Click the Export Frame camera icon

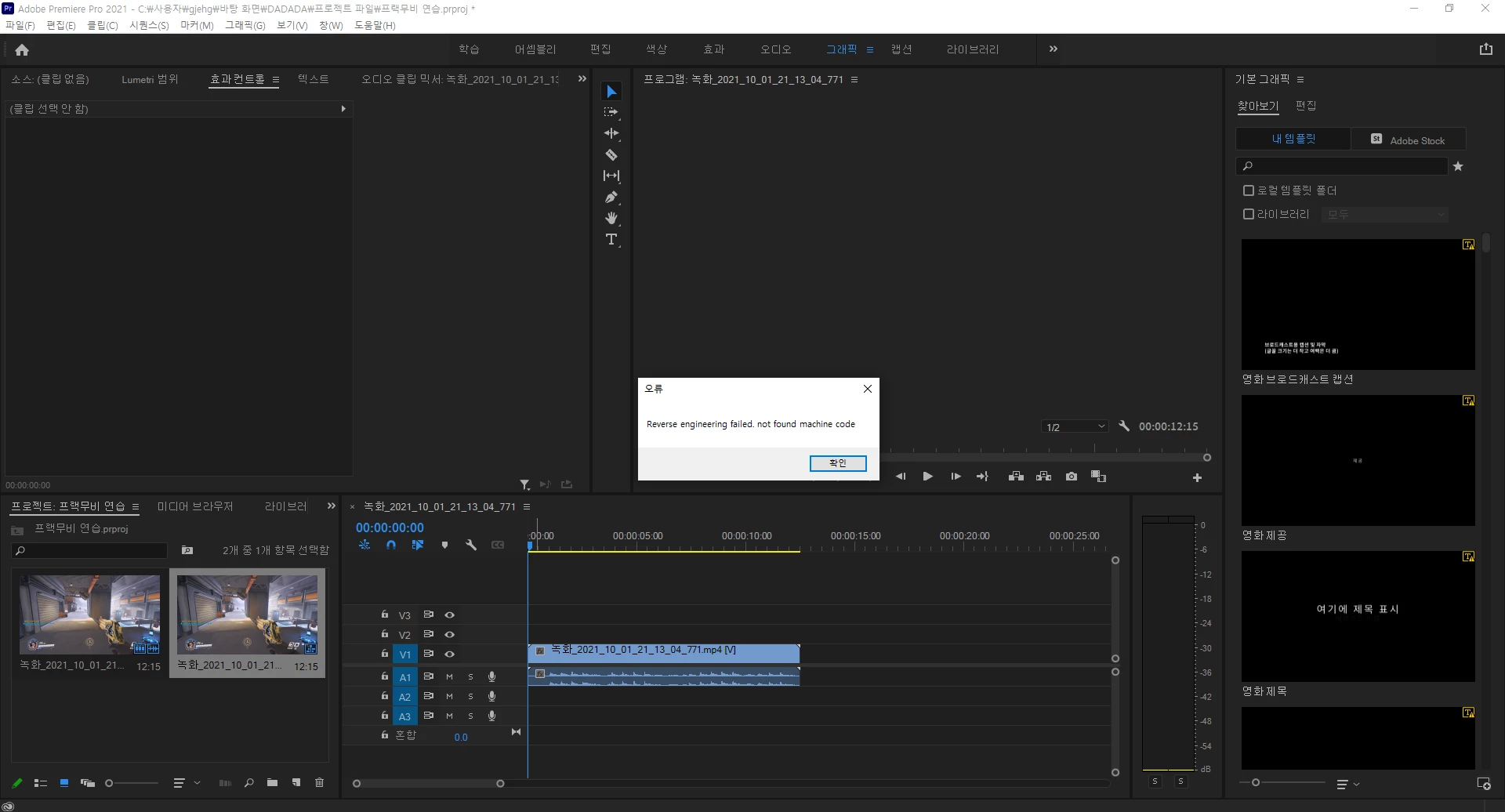[x=1072, y=477]
